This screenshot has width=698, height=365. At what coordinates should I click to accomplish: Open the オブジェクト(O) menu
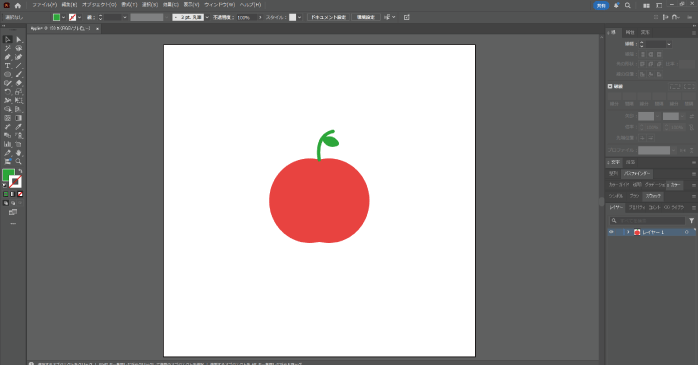click(x=99, y=5)
